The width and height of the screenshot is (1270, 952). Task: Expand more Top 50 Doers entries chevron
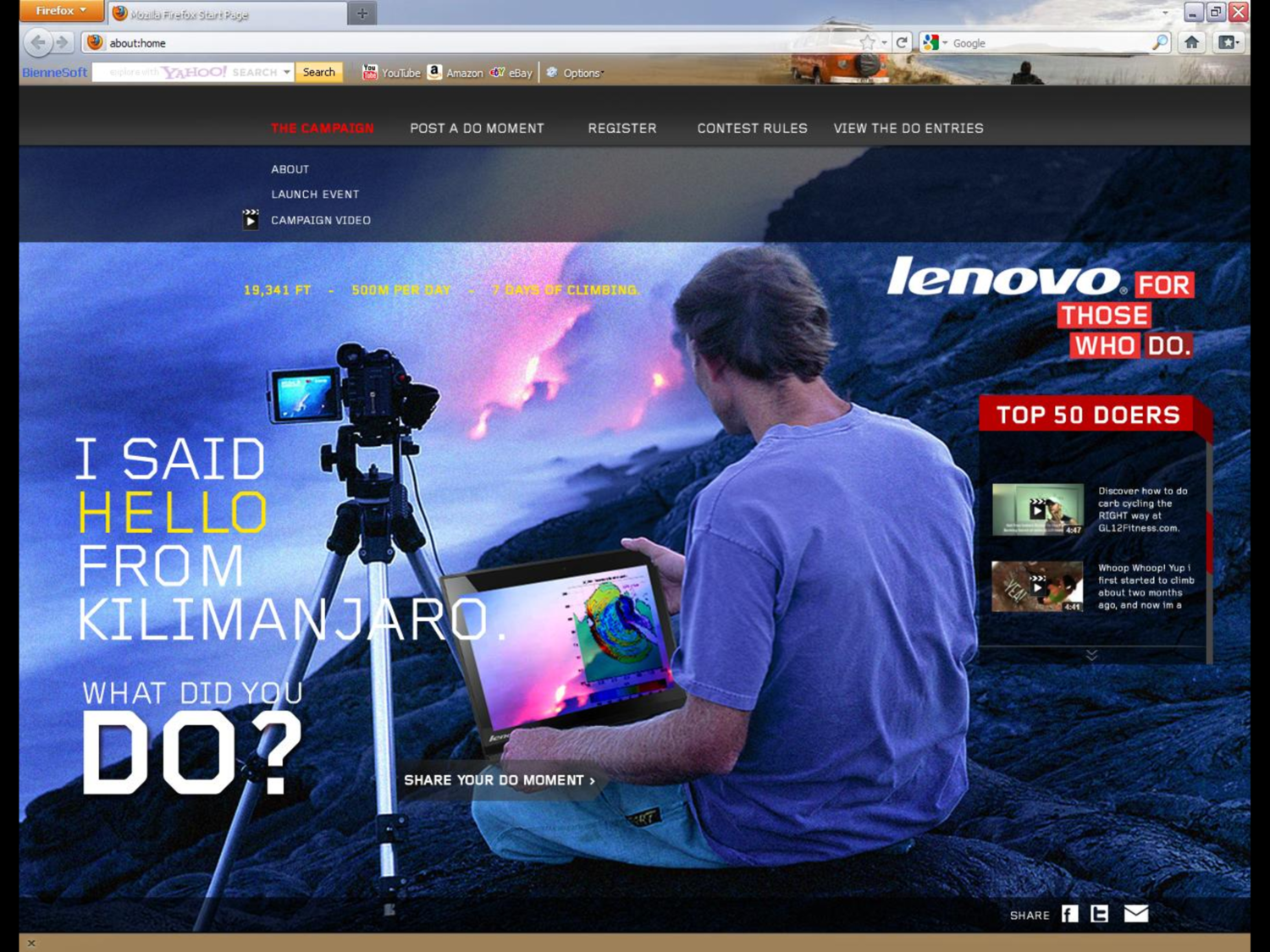1091,655
